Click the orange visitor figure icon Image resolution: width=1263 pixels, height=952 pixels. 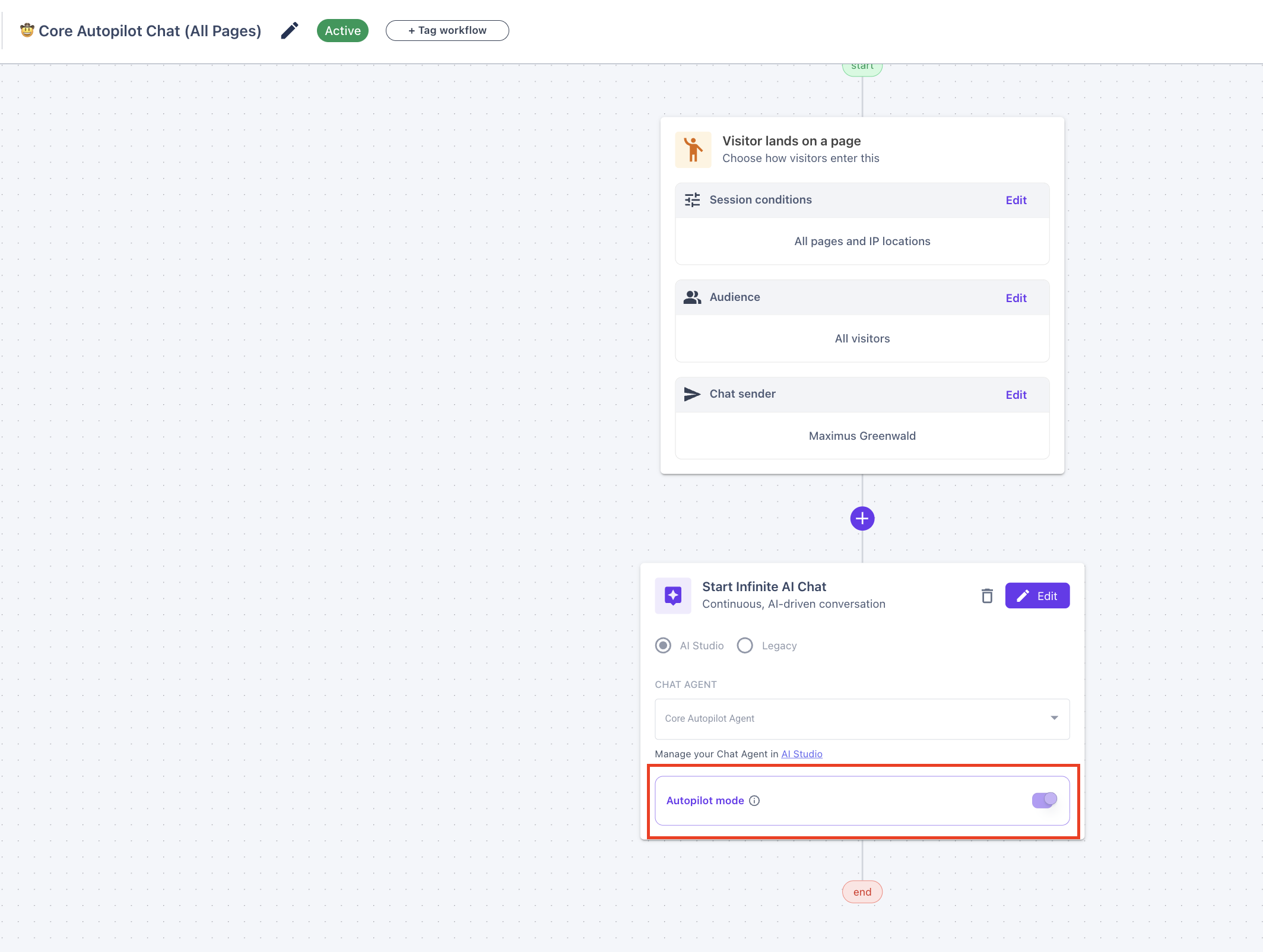click(693, 150)
